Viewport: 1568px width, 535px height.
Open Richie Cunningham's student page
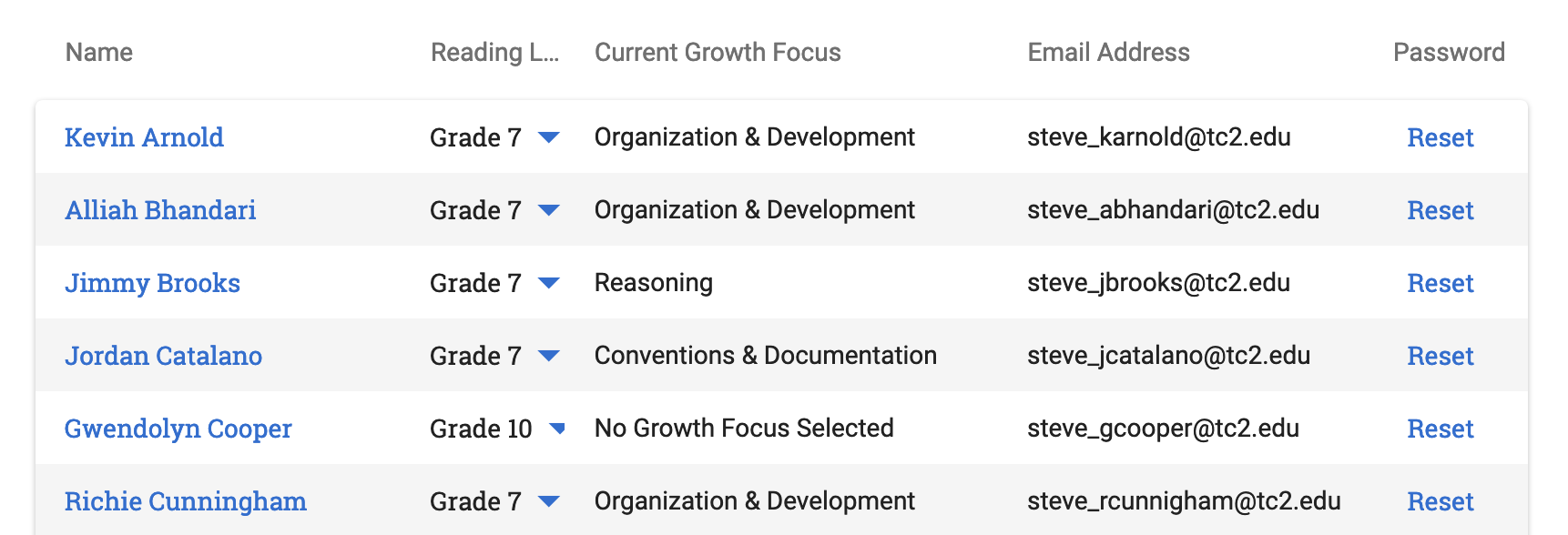coord(185,501)
